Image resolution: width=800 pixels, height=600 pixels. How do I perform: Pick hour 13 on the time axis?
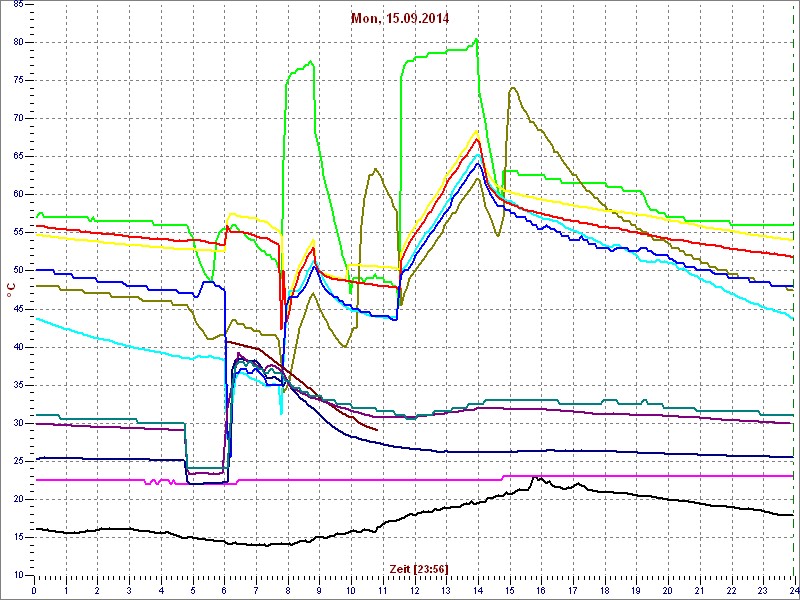pos(446,590)
